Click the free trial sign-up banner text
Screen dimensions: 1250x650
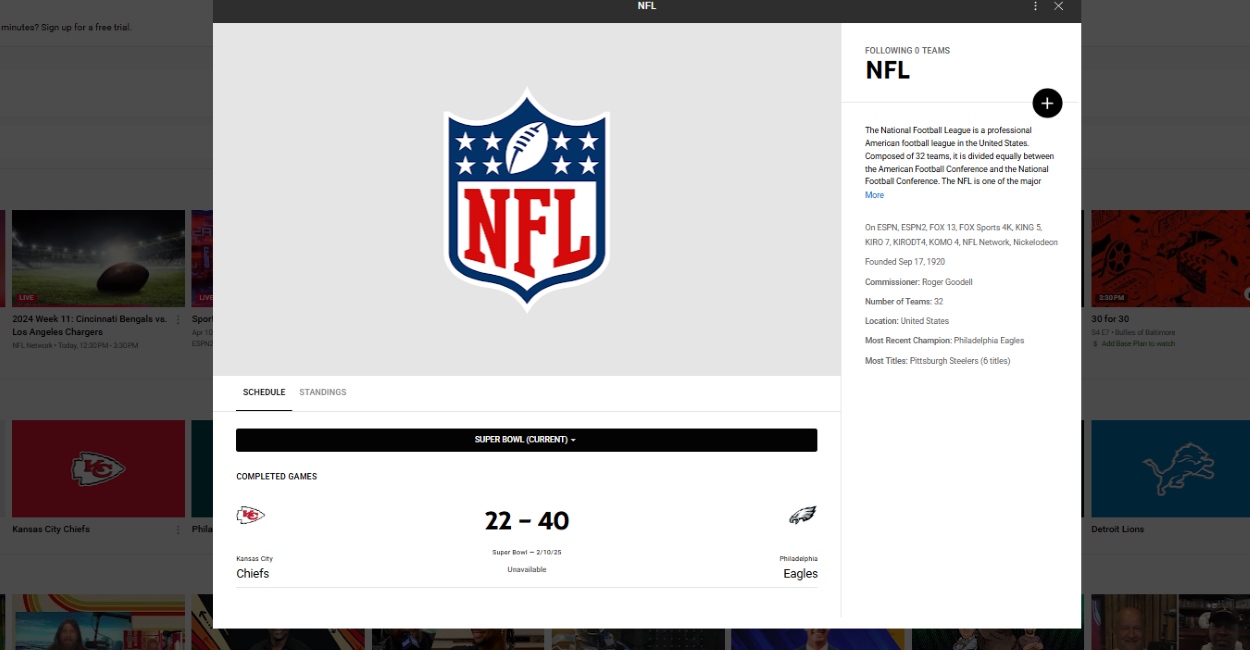66,27
